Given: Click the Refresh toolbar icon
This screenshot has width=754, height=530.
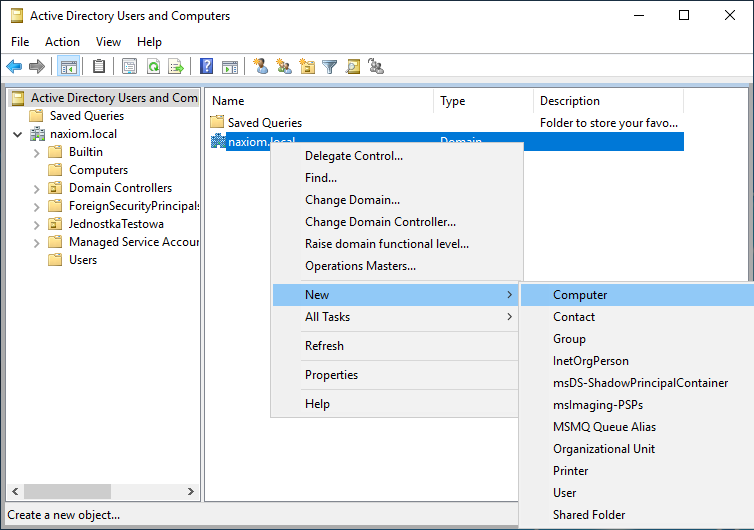Looking at the screenshot, I should [153, 67].
